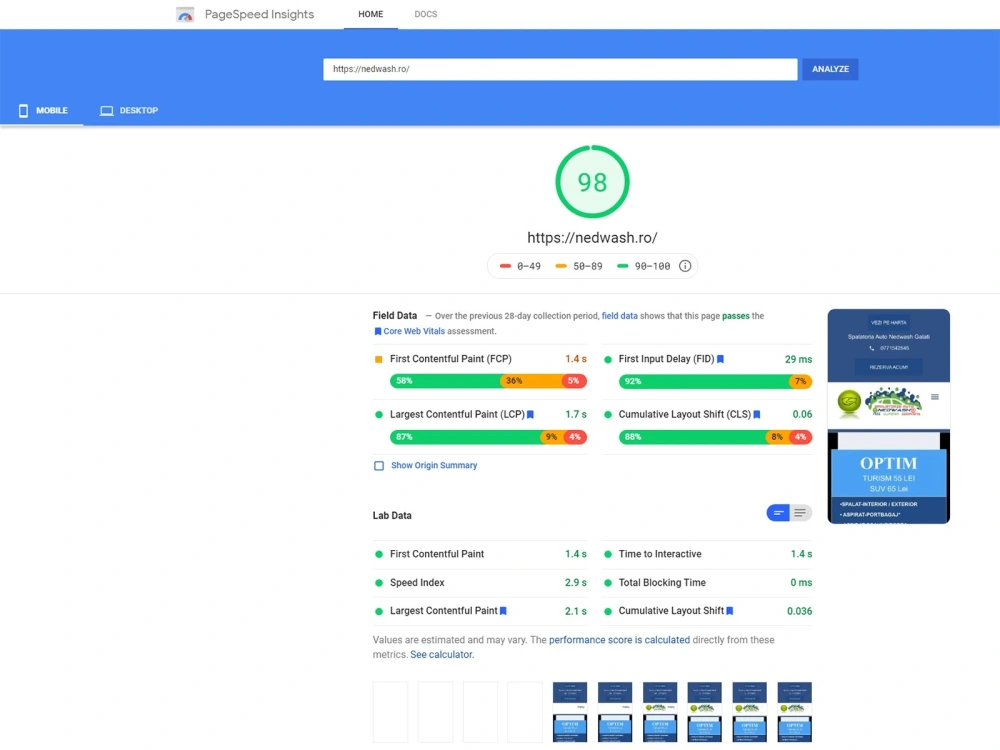
Task: Open the field data link
Action: coord(619,316)
